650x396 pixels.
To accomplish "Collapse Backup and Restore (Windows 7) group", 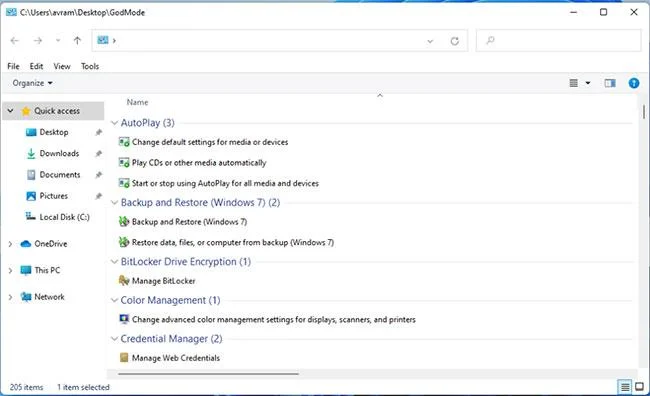I will [114, 203].
